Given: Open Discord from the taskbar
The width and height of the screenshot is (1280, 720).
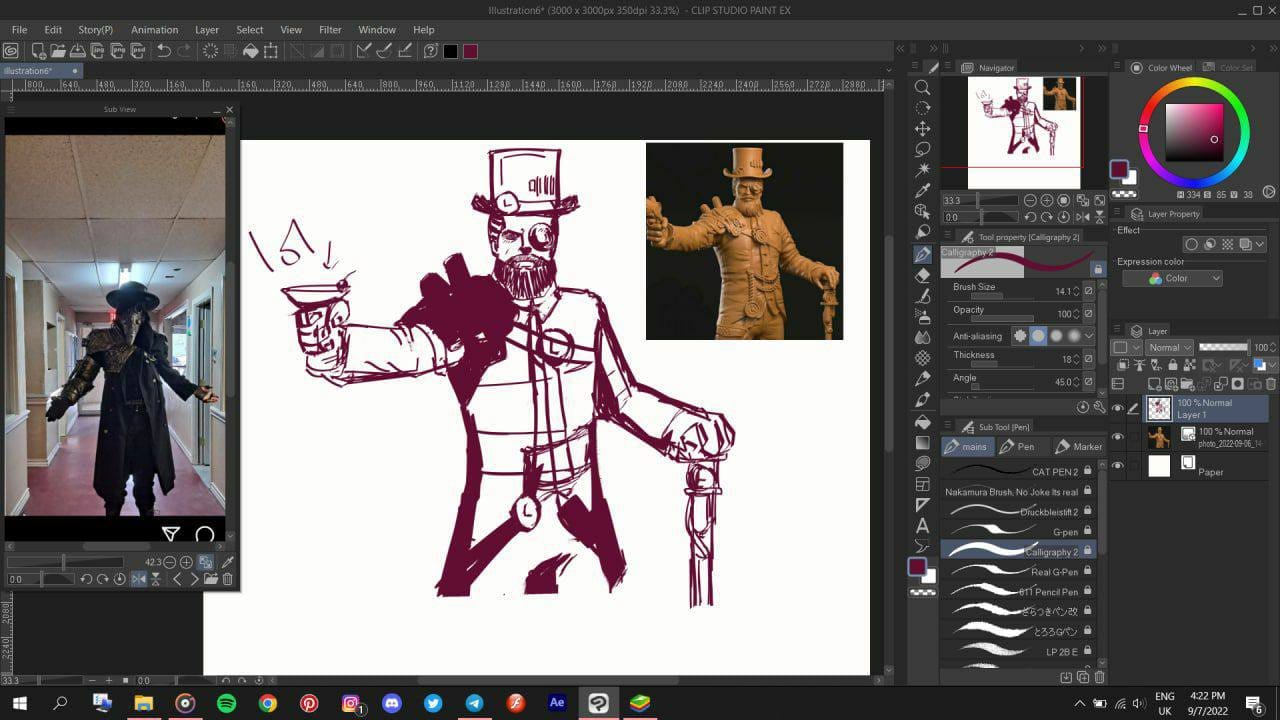Looking at the screenshot, I should point(391,703).
